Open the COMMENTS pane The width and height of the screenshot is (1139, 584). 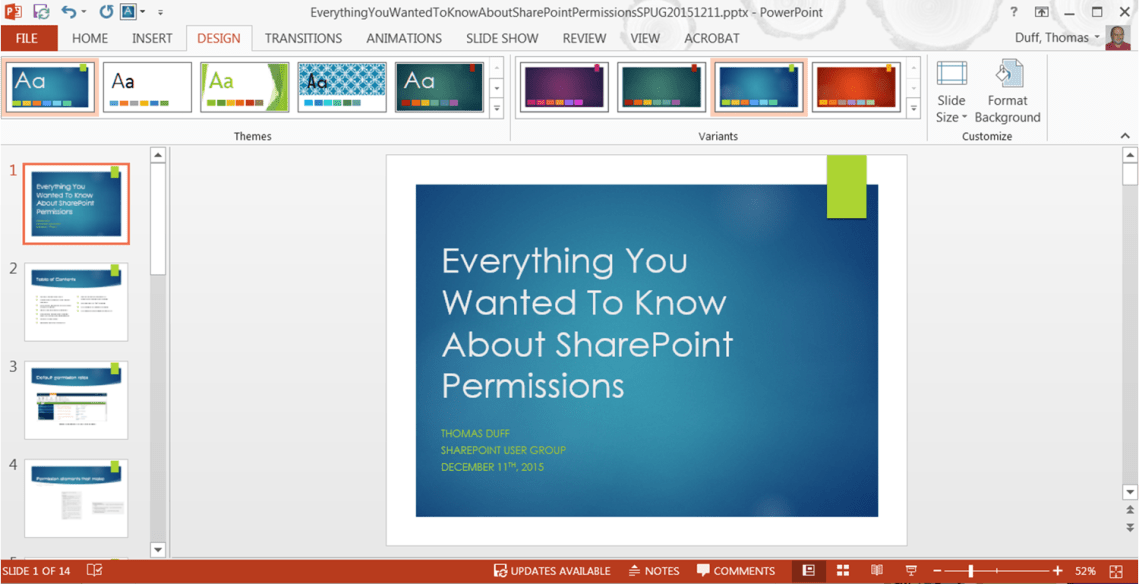737,570
